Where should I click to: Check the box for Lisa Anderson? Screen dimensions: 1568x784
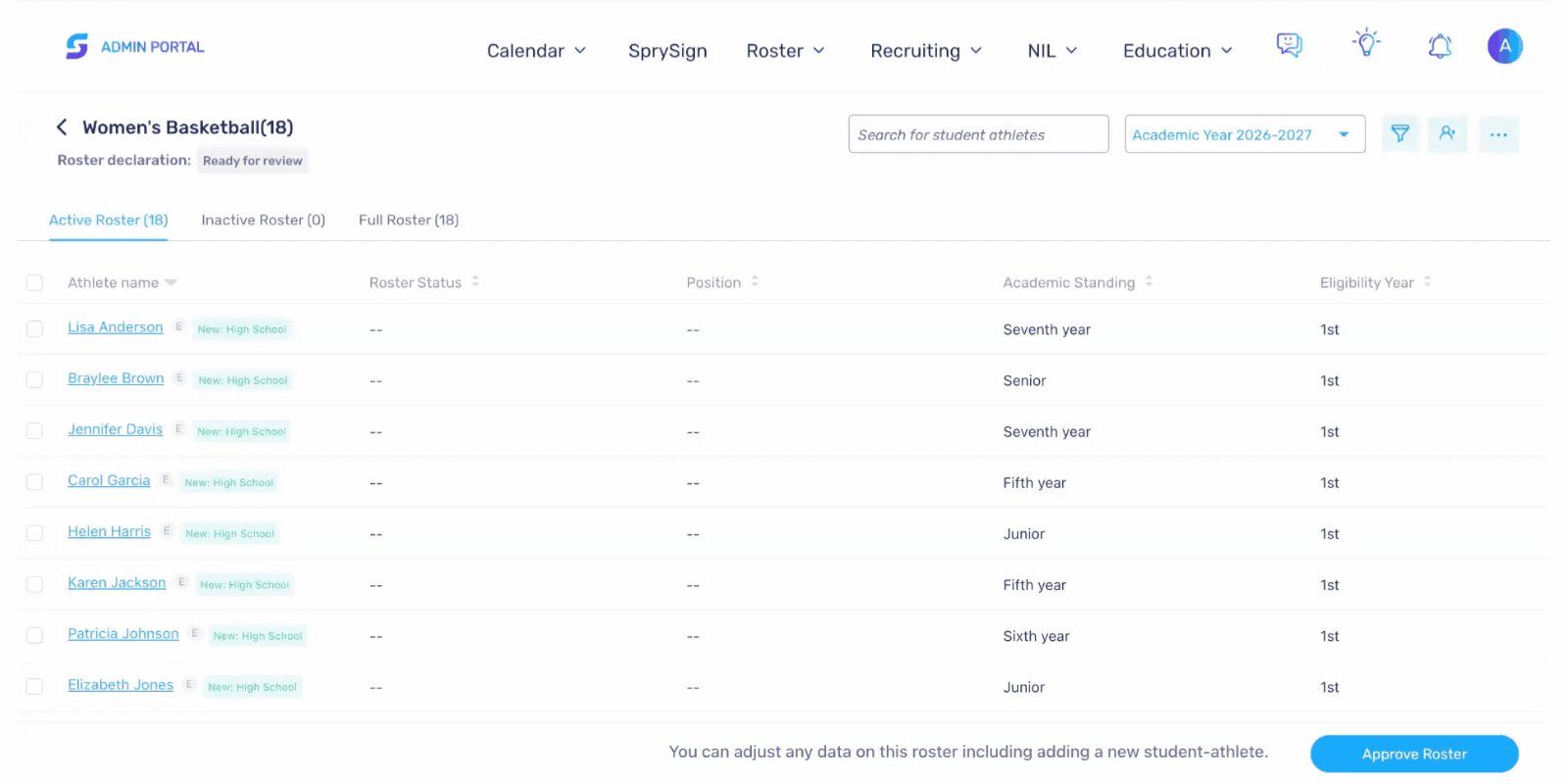(34, 329)
